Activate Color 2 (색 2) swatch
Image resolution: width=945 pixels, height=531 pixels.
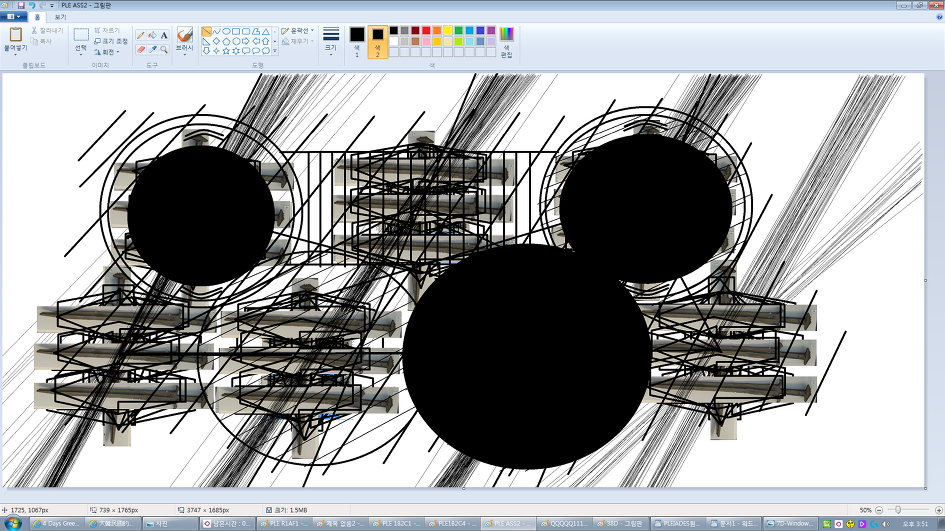(x=378, y=39)
